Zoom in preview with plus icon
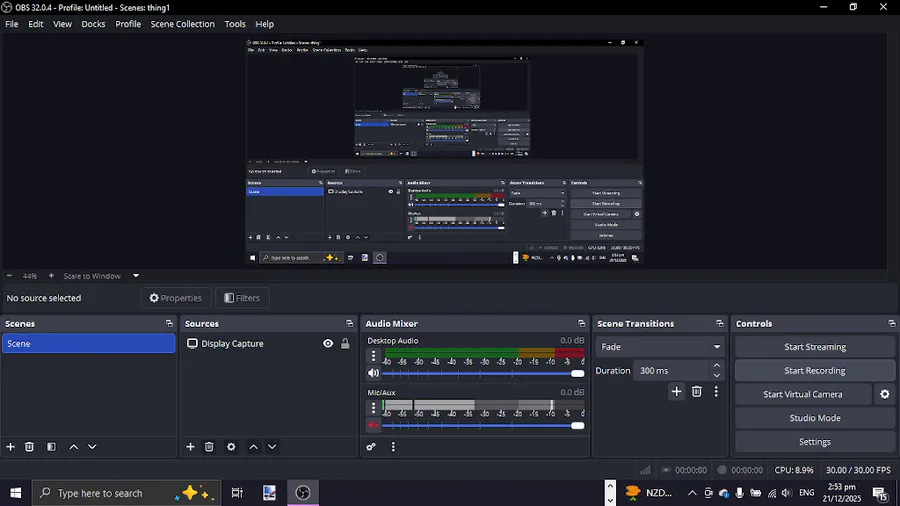Screen dimensions: 900x506 click(x=51, y=276)
